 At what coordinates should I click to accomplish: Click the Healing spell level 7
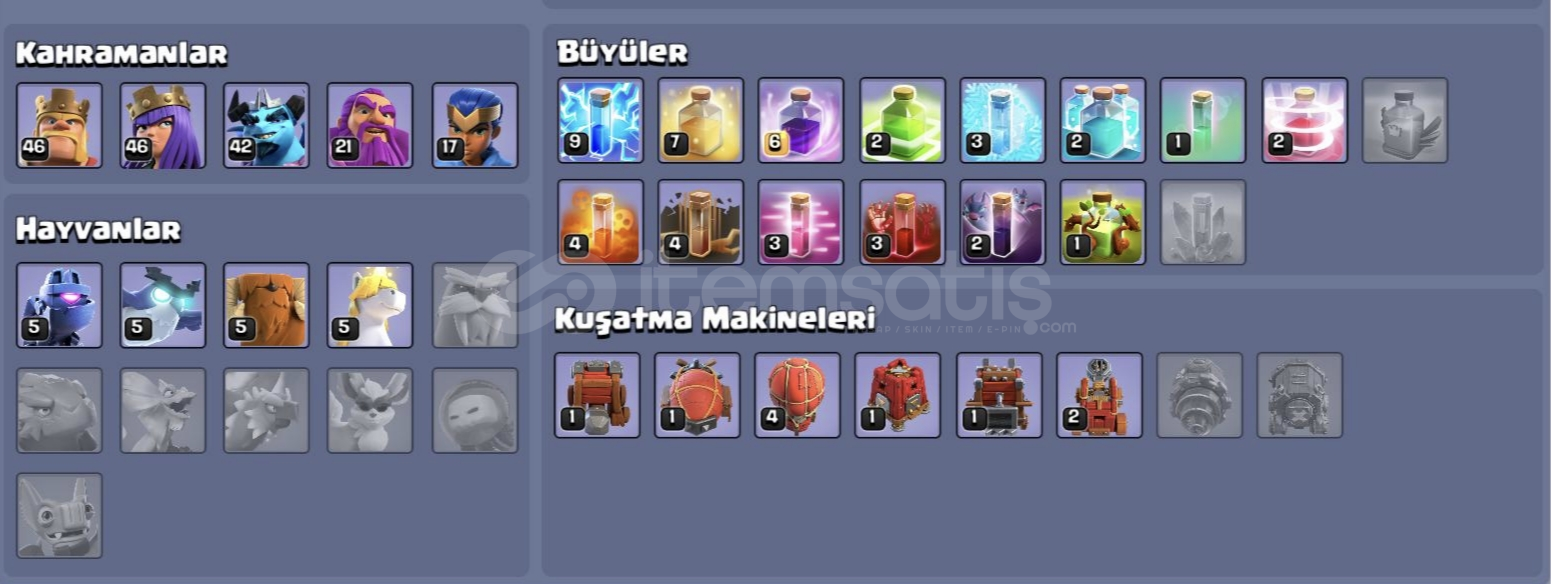click(x=701, y=120)
